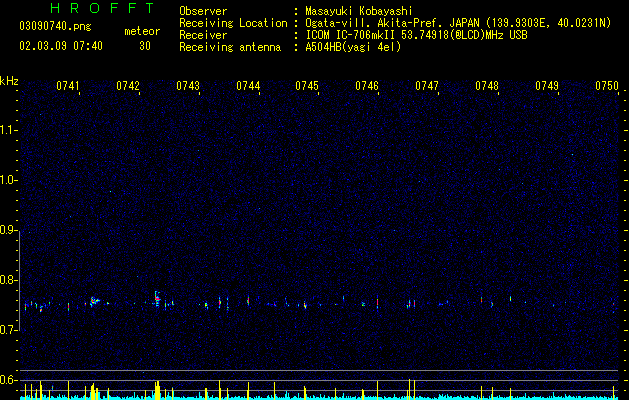Click the 0748 time marker

coord(487,86)
